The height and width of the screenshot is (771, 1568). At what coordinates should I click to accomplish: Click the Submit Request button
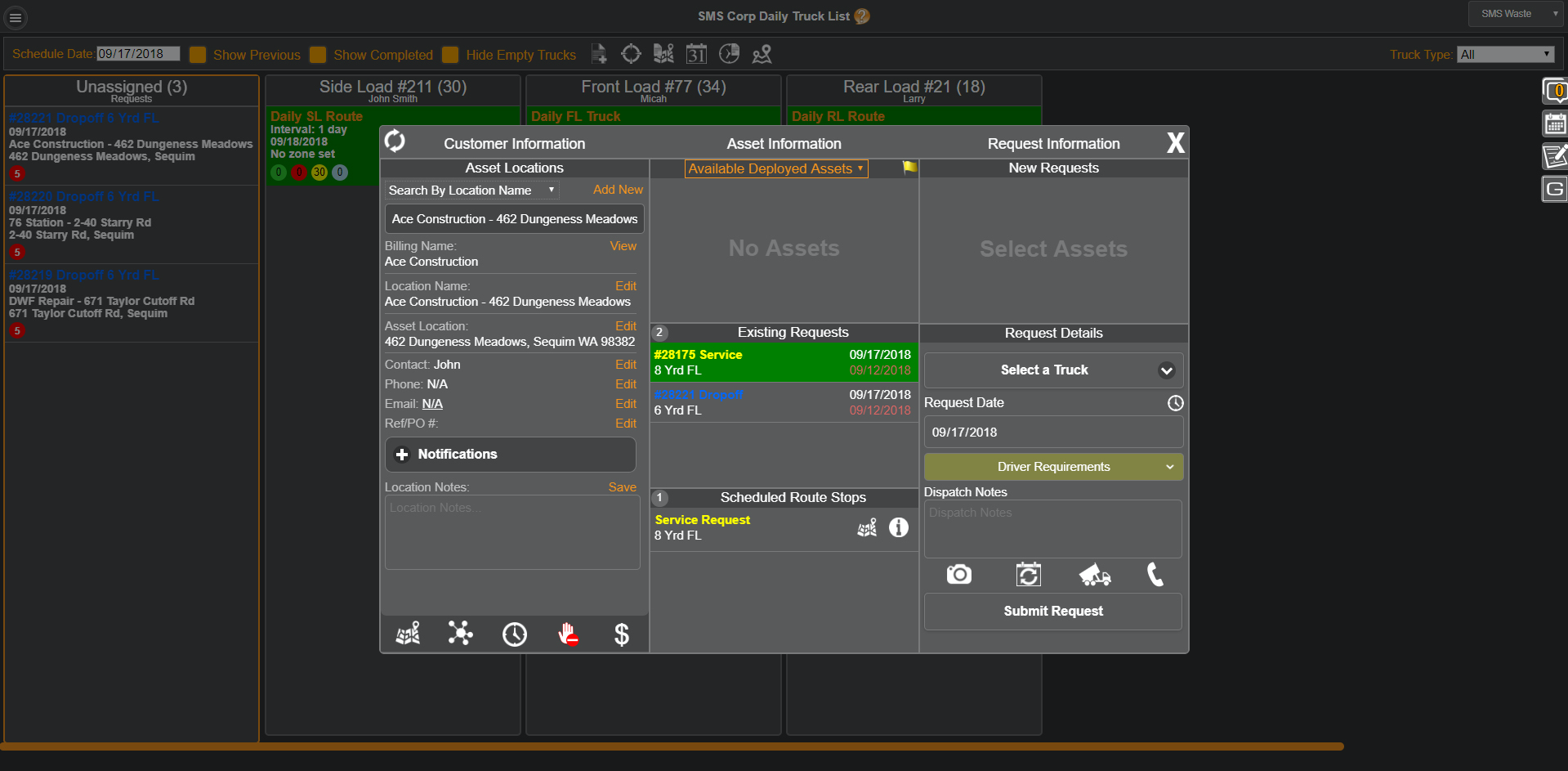pyautogui.click(x=1052, y=611)
